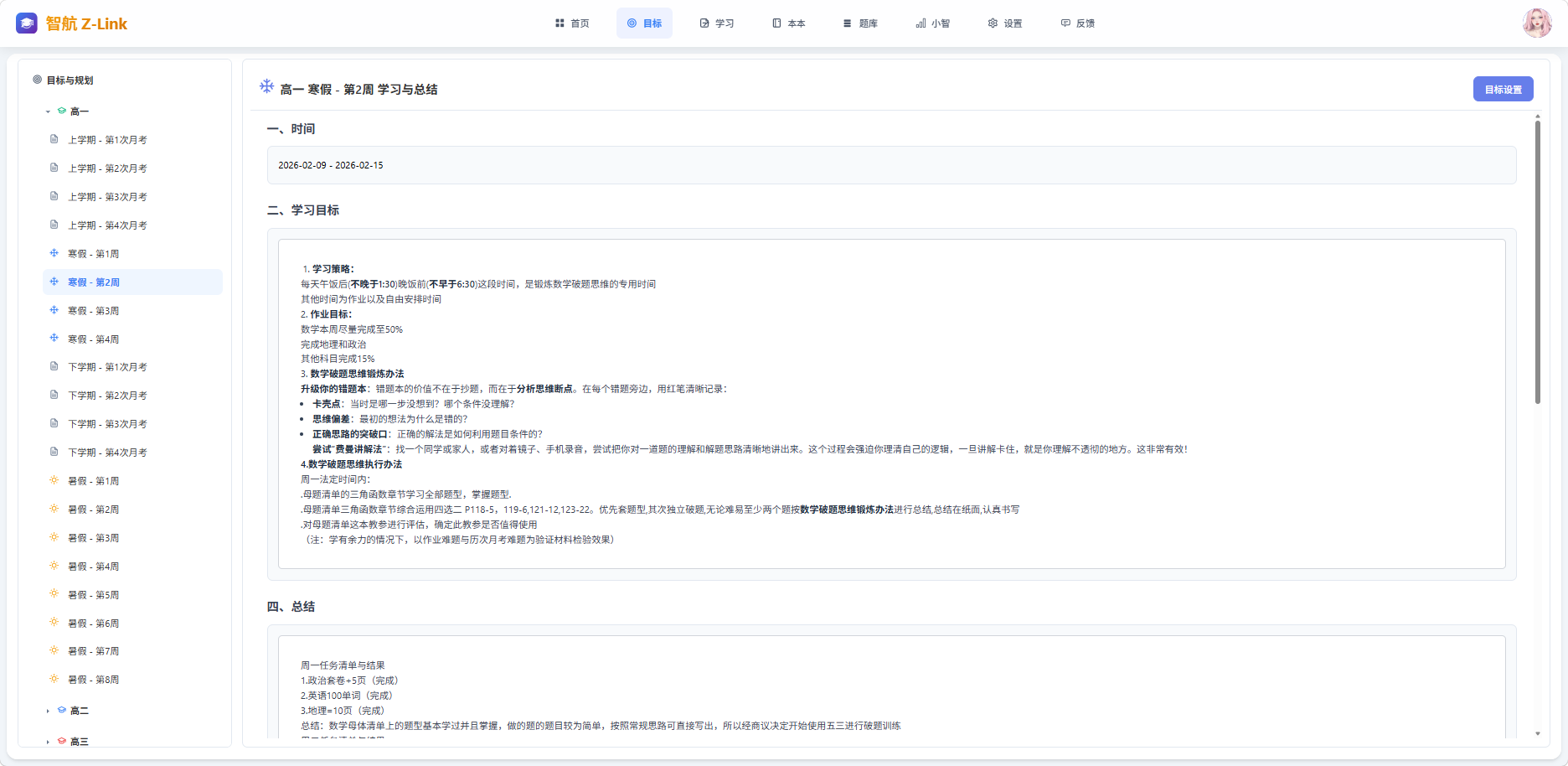This screenshot has height=766, width=1568.
Task: Click the scroll-down arrow of content panel
Action: click(x=1538, y=733)
